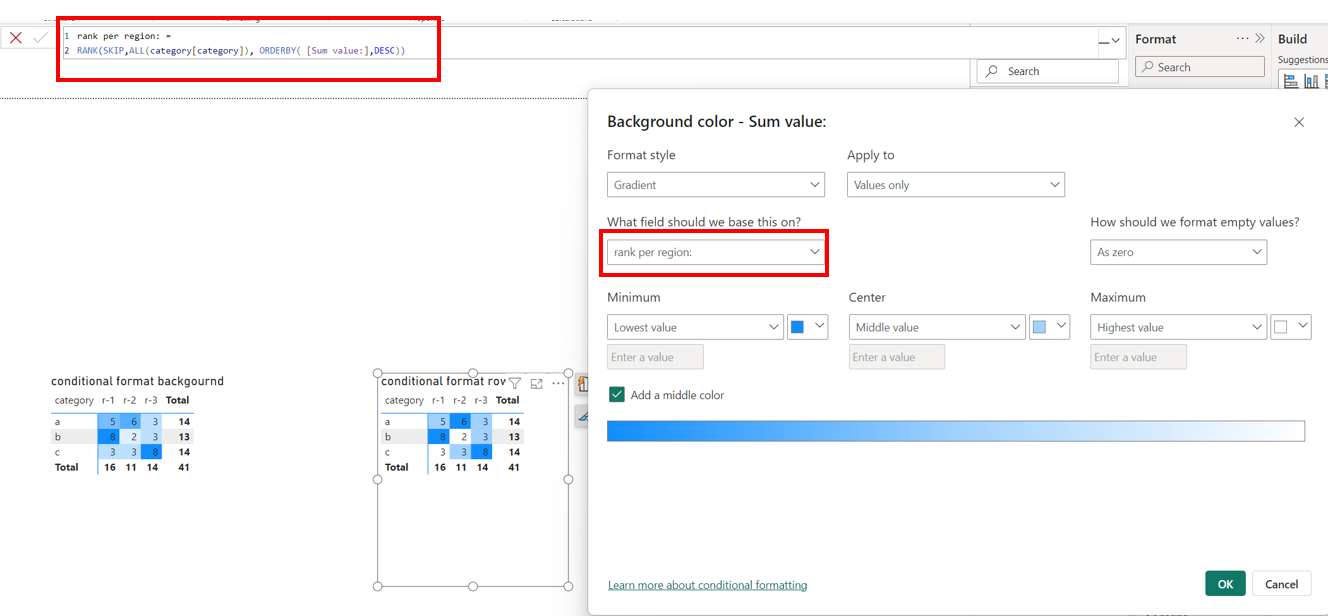Viewport: 1328px width, 616px height.
Task: Pick the Minimum blue color swatch
Action: pyautogui.click(x=808, y=327)
